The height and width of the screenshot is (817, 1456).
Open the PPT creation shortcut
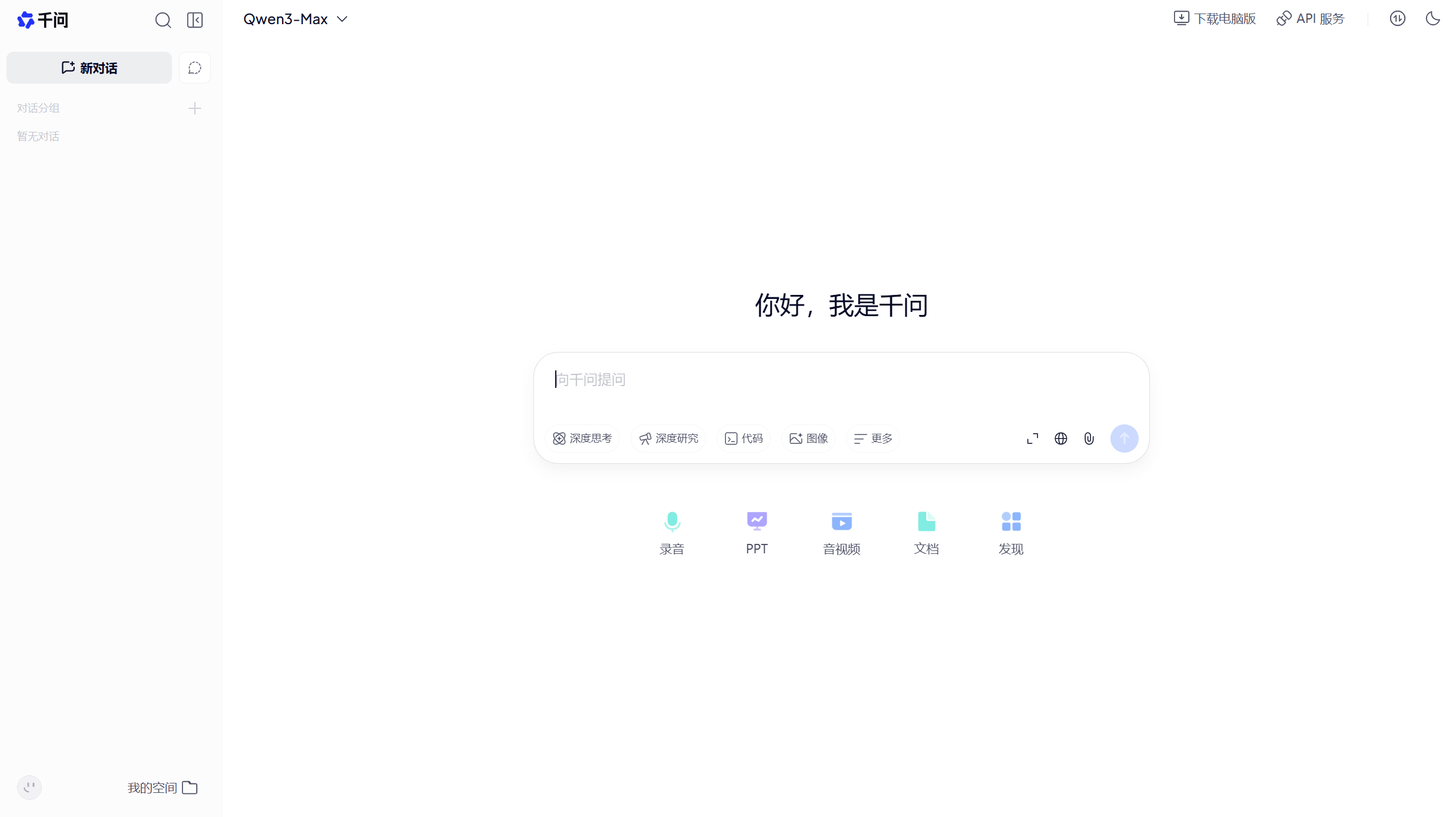(757, 532)
